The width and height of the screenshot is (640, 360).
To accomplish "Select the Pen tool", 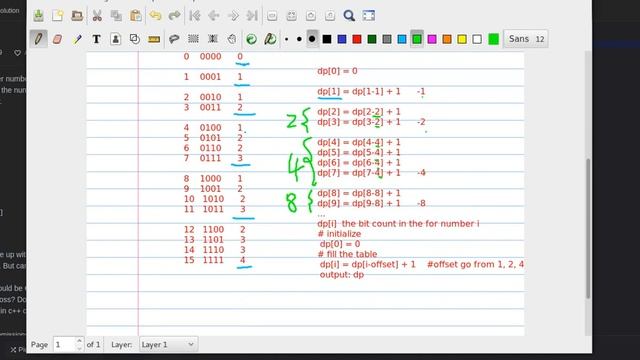I will click(38, 39).
